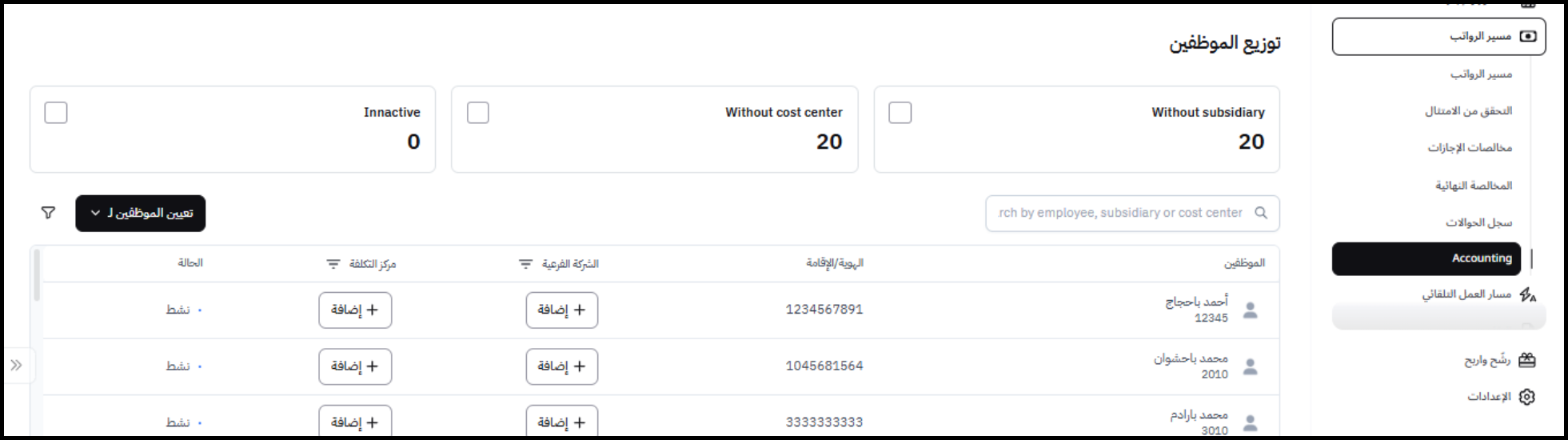This screenshot has width=1568, height=440.
Task: Click avatar icon of أحمد باحجاج
Action: (1251, 310)
